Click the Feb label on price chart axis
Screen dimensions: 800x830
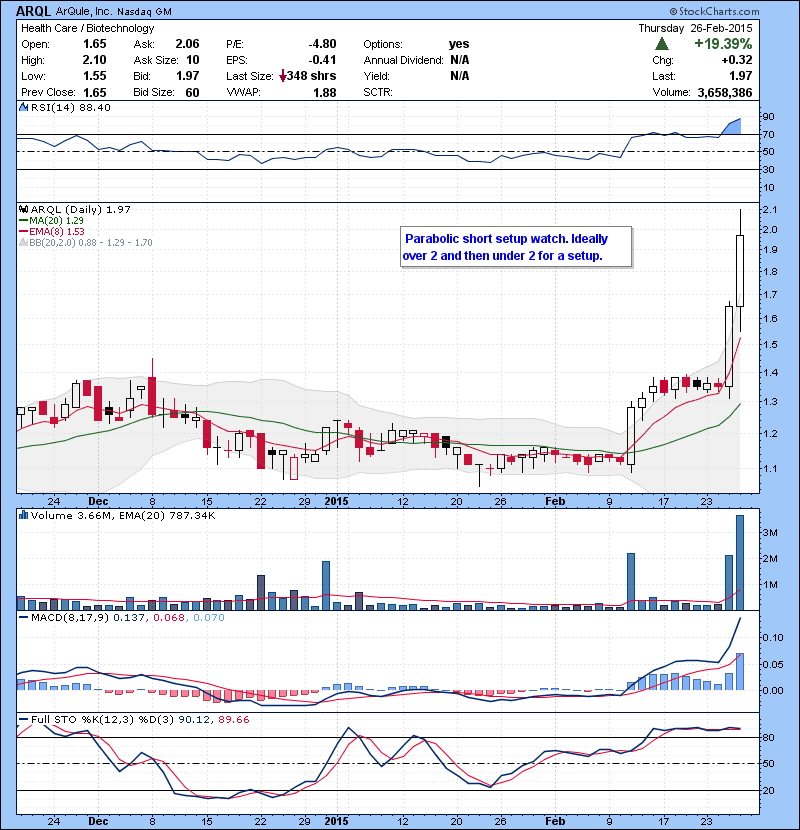[558, 500]
